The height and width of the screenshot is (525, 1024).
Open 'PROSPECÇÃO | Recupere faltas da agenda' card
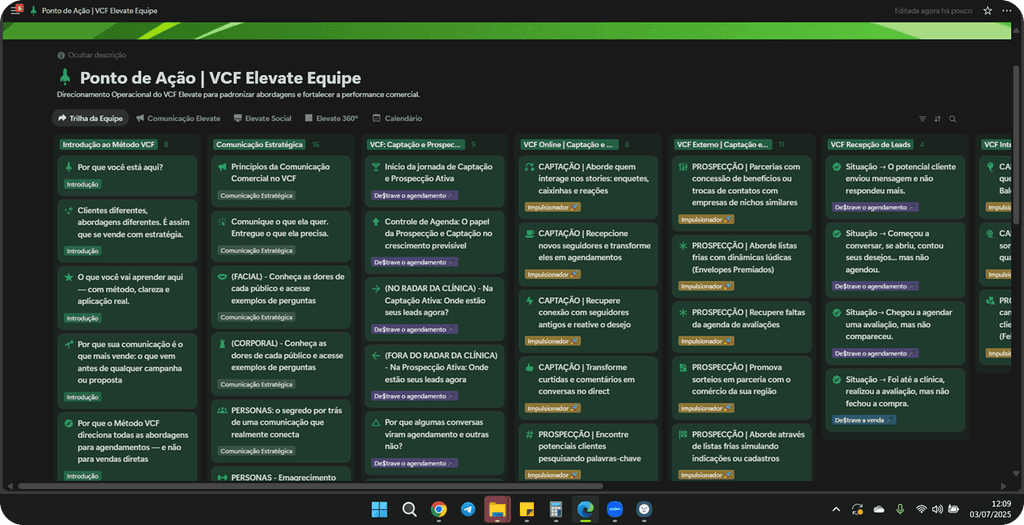coord(742,326)
